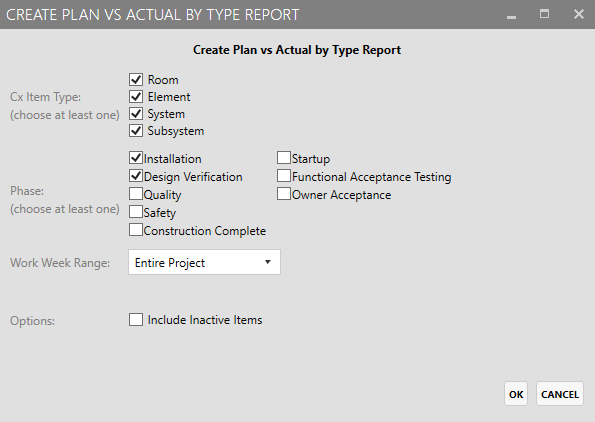This screenshot has height=422, width=595.
Task: Enable Include Inactive Items option
Action: (x=136, y=320)
